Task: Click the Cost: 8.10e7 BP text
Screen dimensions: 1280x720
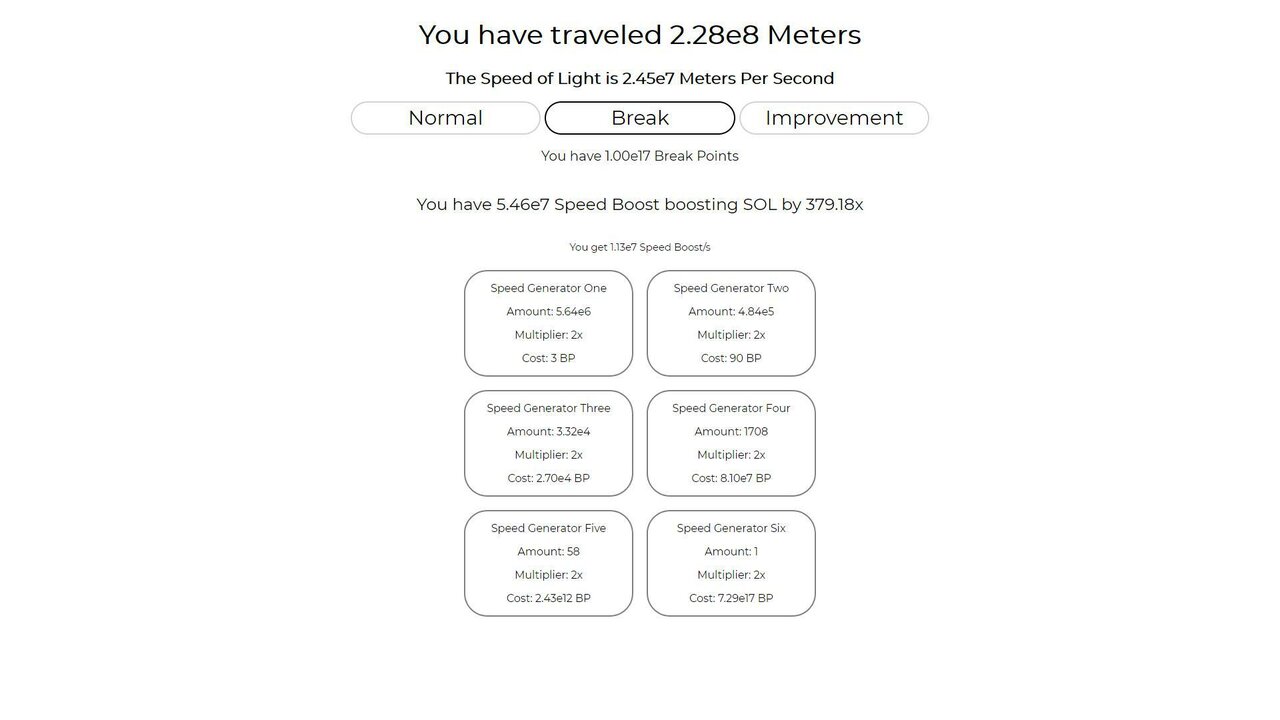Action: pos(731,478)
